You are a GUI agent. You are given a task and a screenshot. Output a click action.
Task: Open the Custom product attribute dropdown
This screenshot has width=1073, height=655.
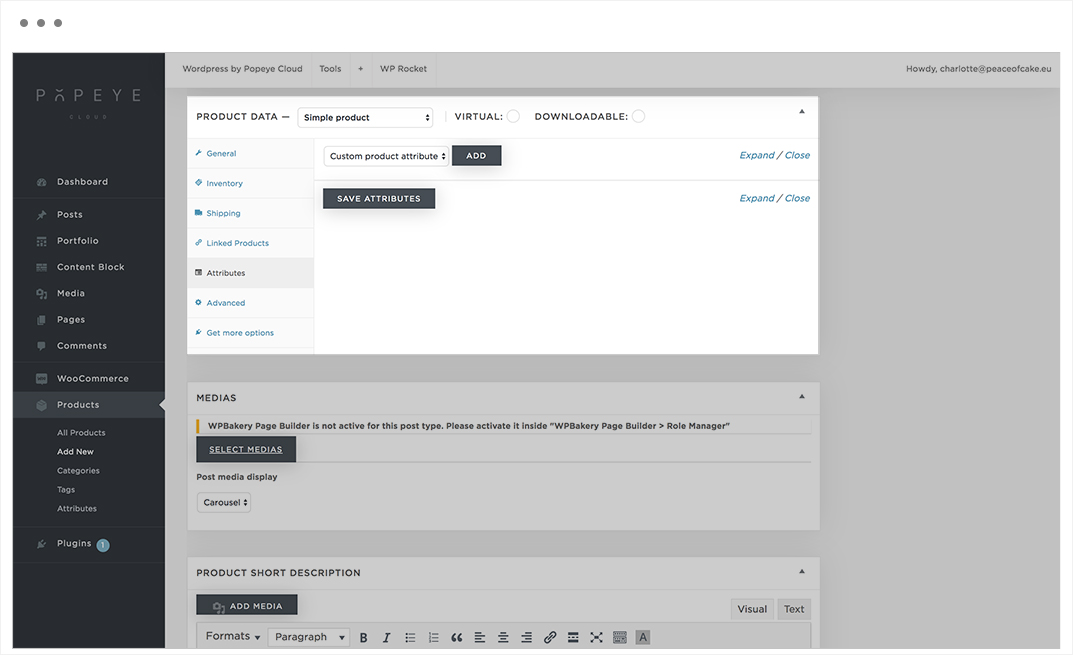click(386, 156)
